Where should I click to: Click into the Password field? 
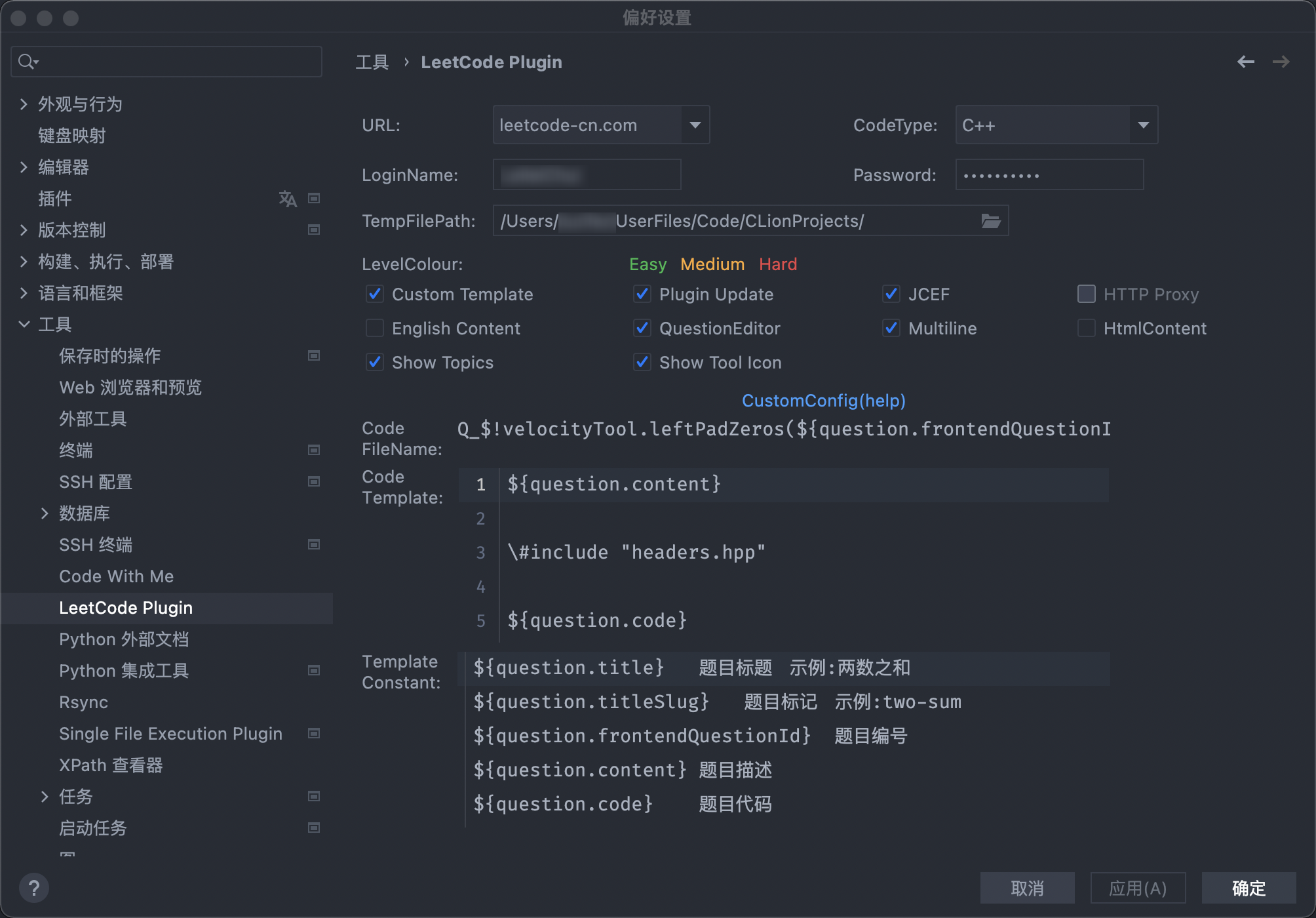pyautogui.click(x=1049, y=175)
